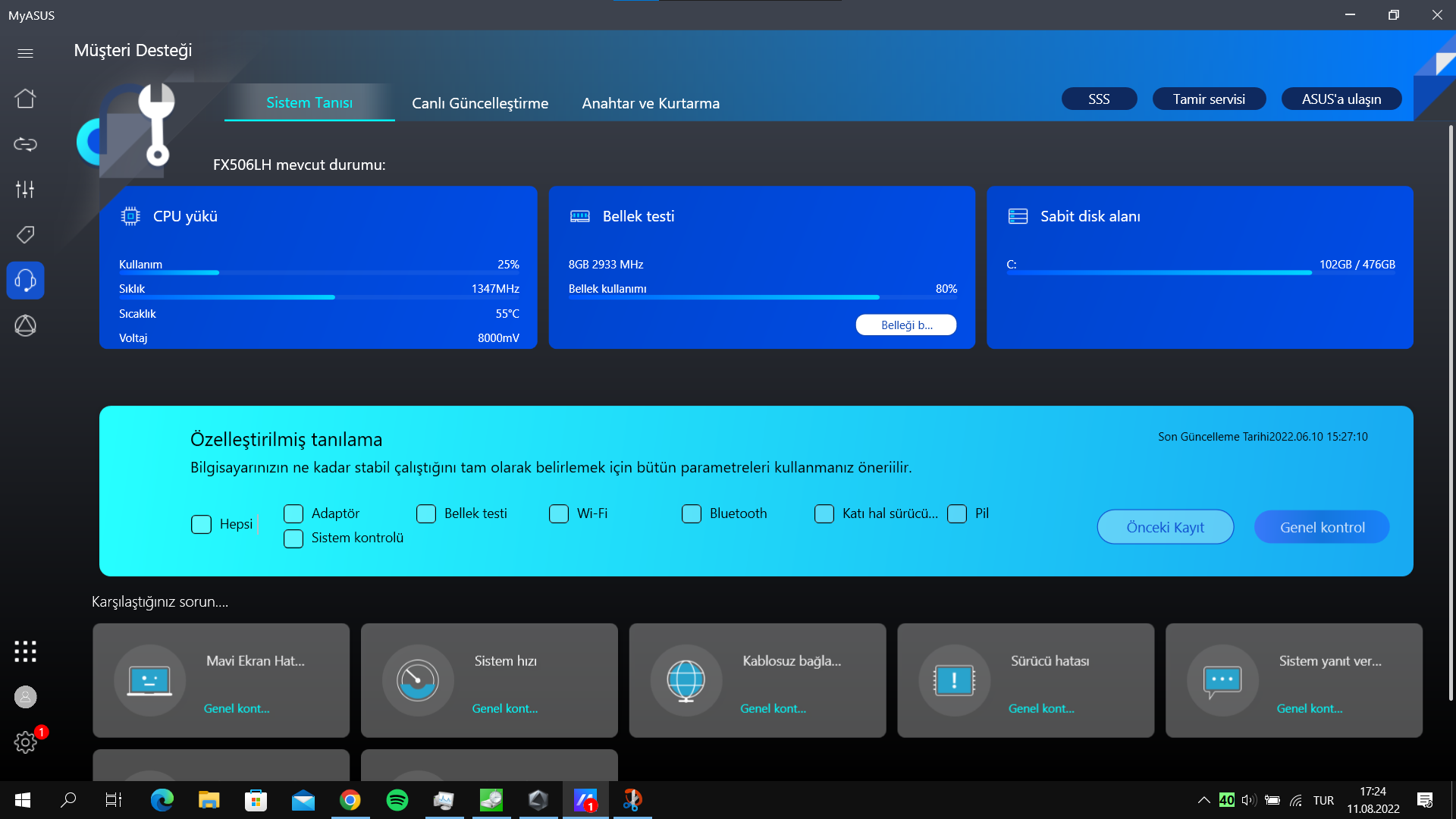
Task: Open the ASUS deals tag icon
Action: pyautogui.click(x=25, y=235)
